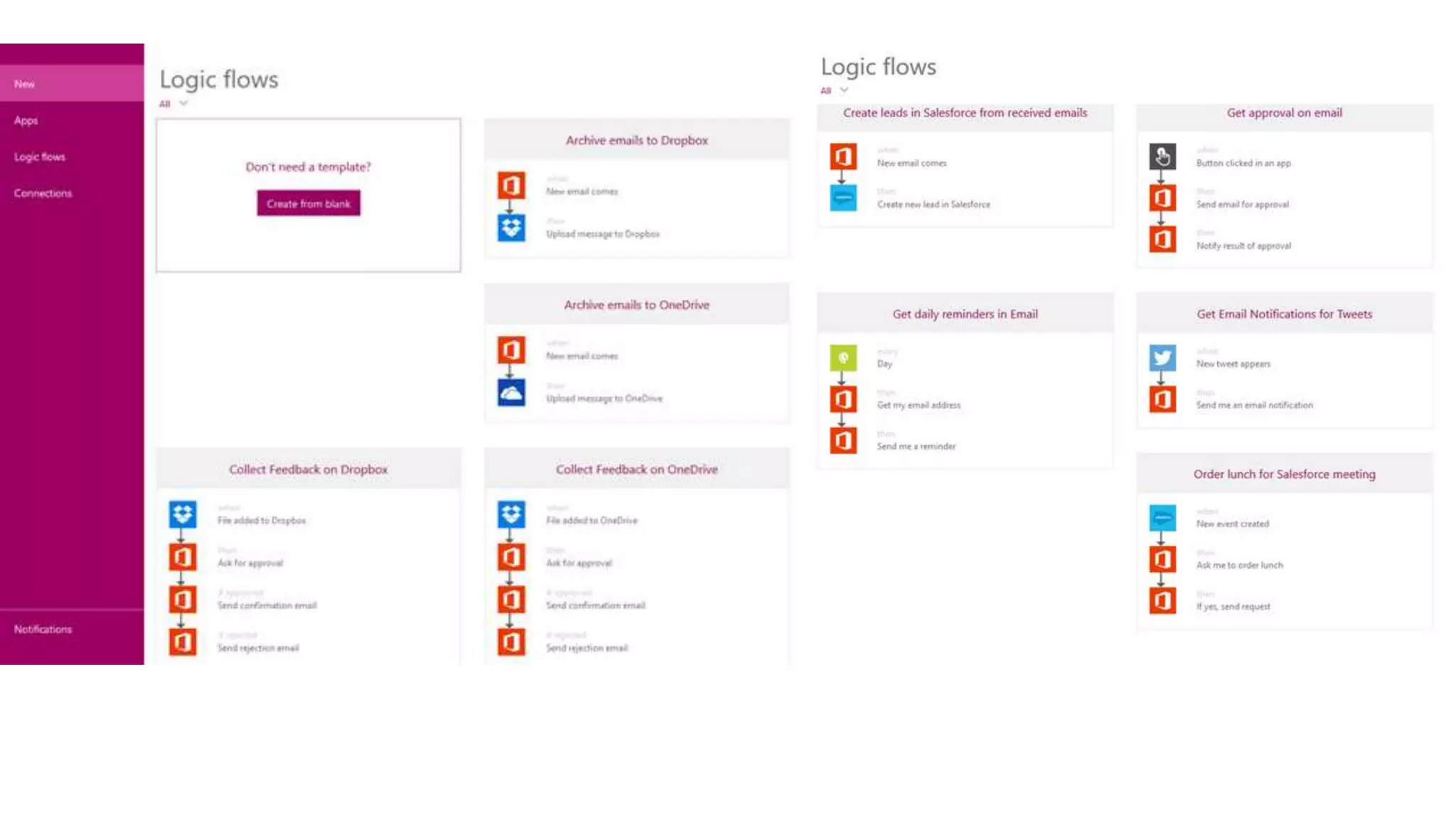
Task: Click OneDrive cloud icon in Archive emails card
Action: pyautogui.click(x=510, y=392)
